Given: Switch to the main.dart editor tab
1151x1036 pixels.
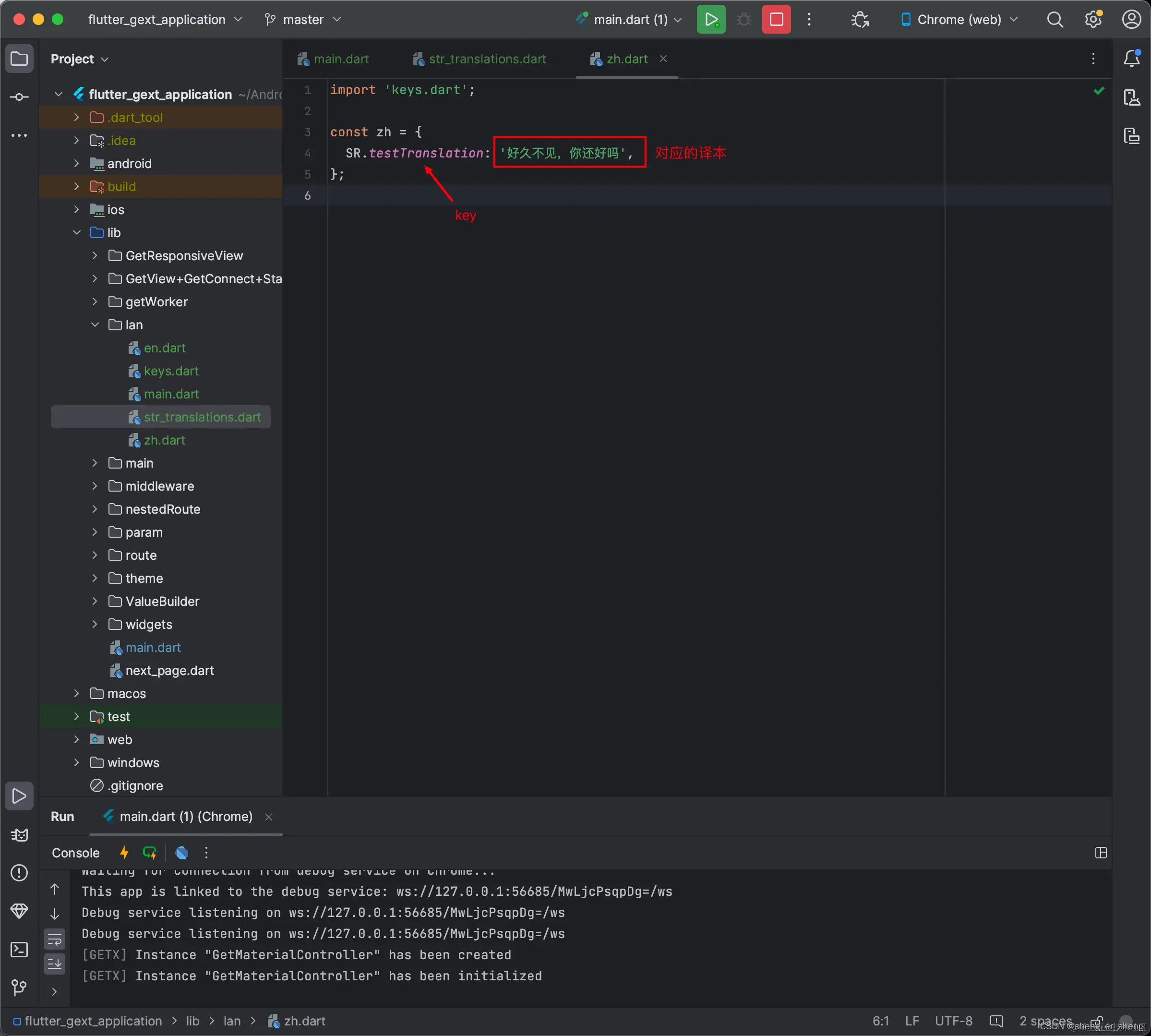Looking at the screenshot, I should coord(340,59).
